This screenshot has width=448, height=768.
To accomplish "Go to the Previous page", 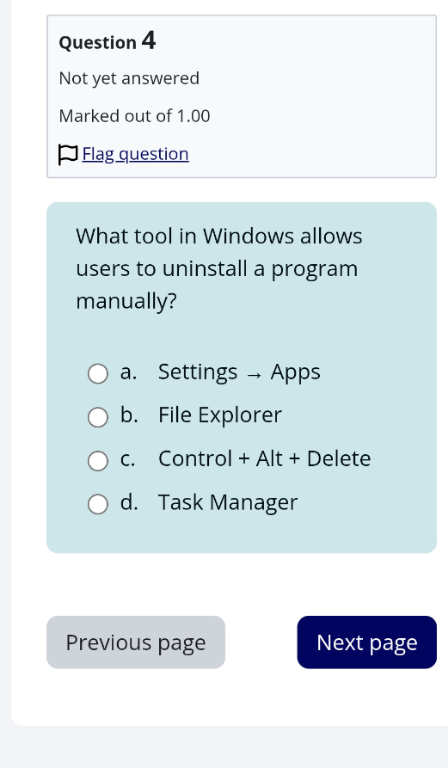I will pyautogui.click(x=136, y=642).
